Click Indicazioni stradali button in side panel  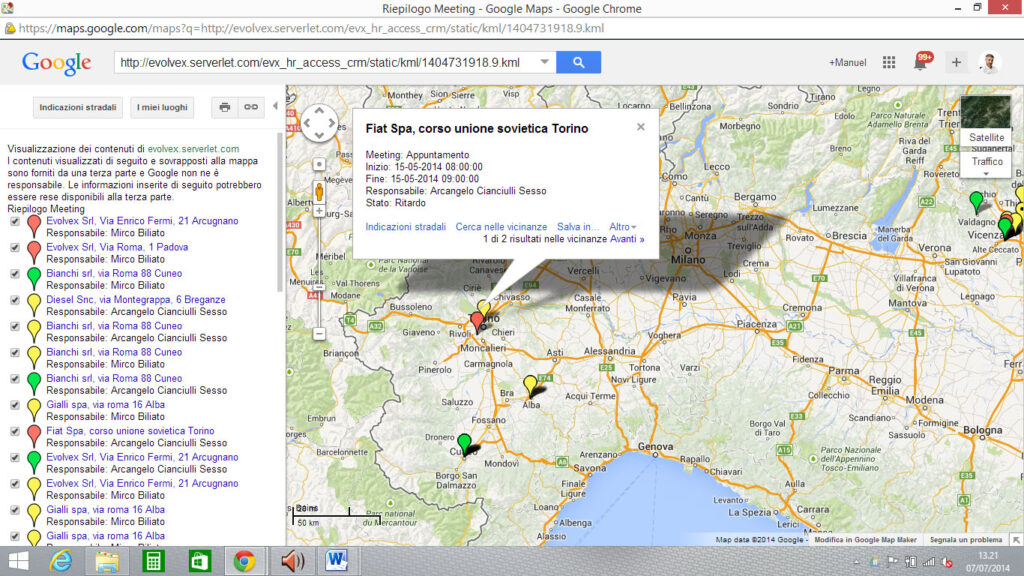78,107
